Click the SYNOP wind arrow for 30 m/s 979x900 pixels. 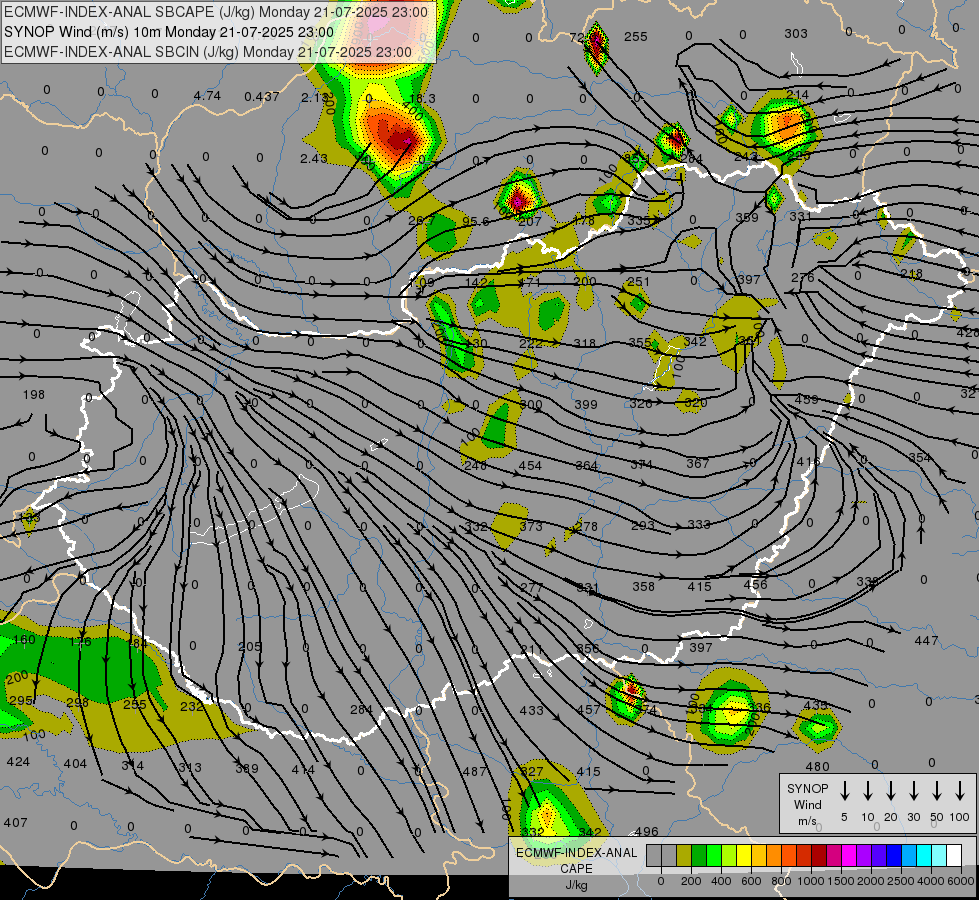click(913, 790)
